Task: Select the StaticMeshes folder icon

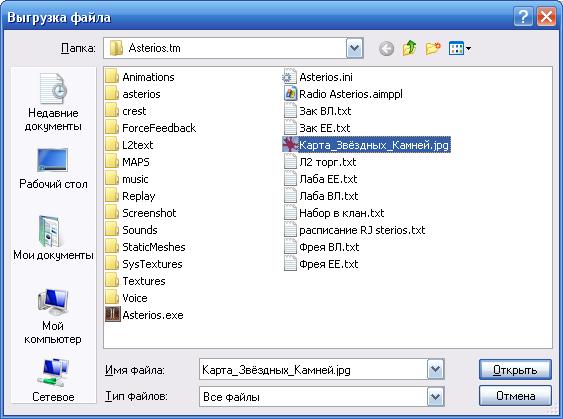Action: [112, 247]
